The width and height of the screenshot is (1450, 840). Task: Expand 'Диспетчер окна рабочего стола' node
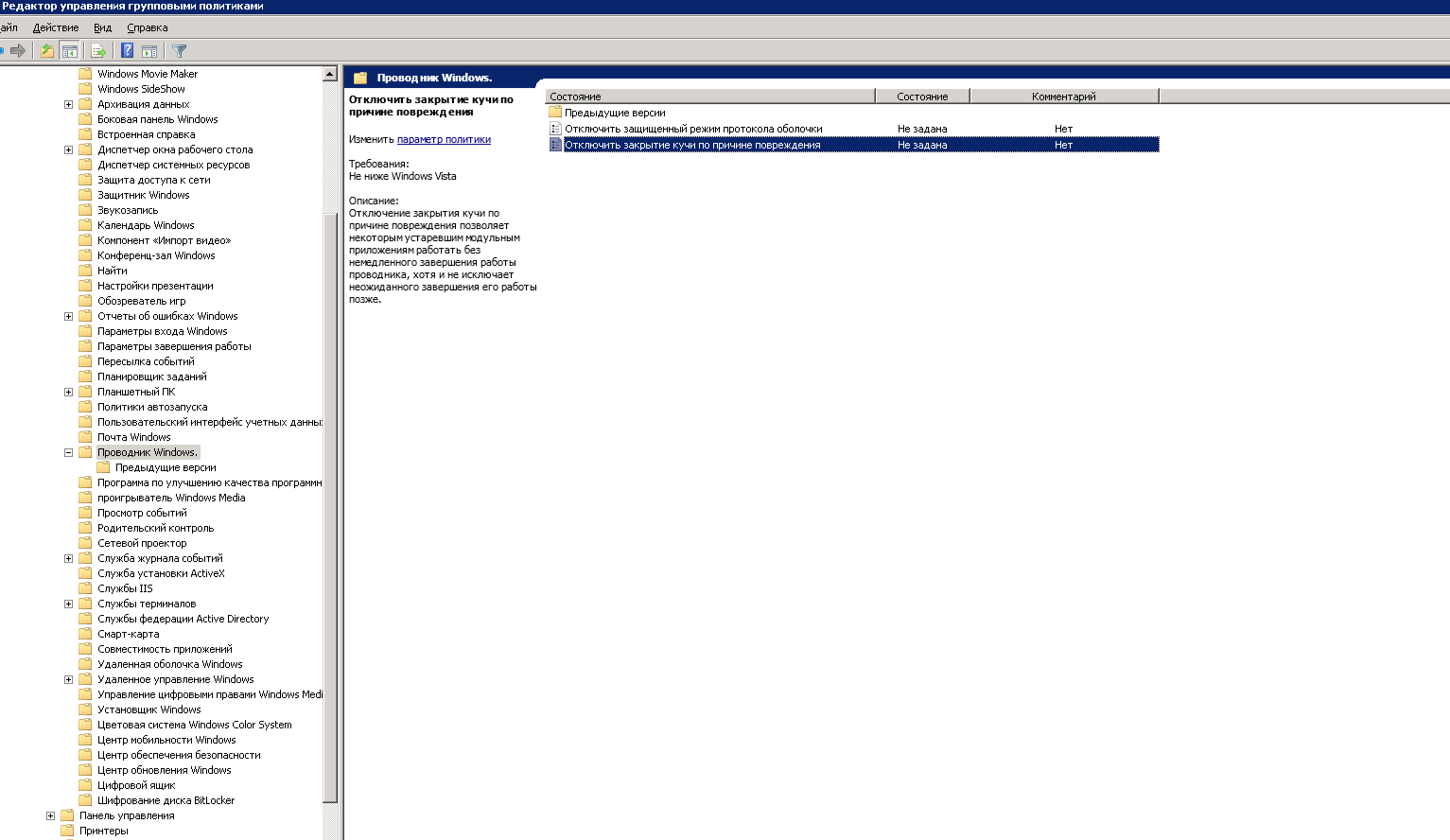pyautogui.click(x=68, y=149)
